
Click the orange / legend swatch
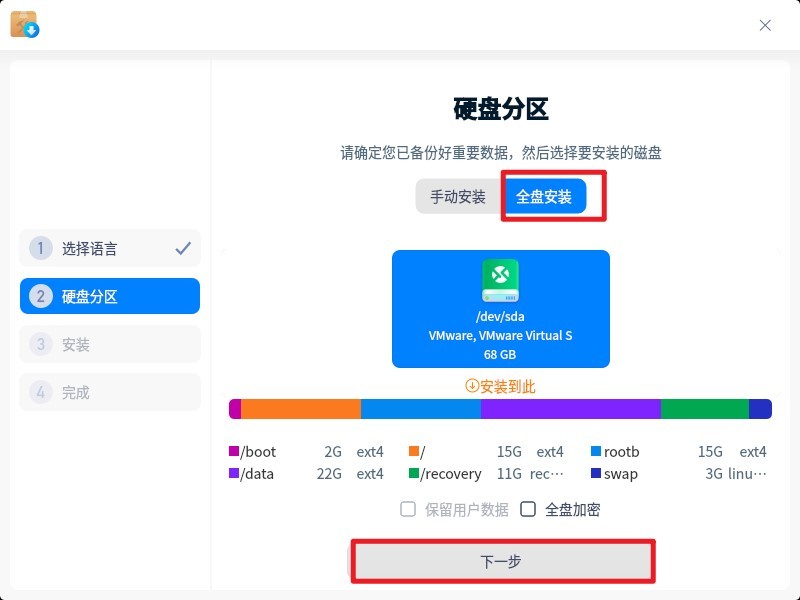(x=414, y=451)
